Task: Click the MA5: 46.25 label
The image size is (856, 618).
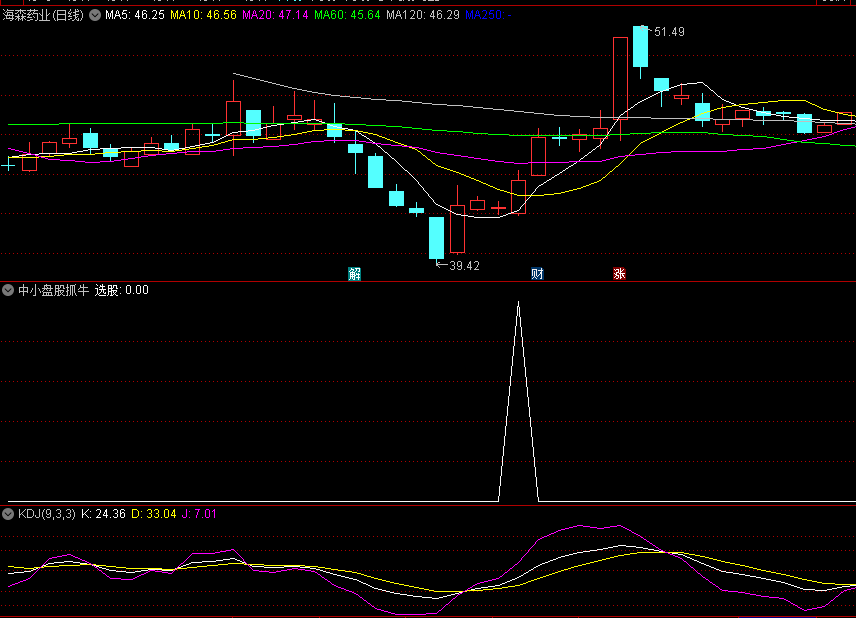Action: (135, 15)
